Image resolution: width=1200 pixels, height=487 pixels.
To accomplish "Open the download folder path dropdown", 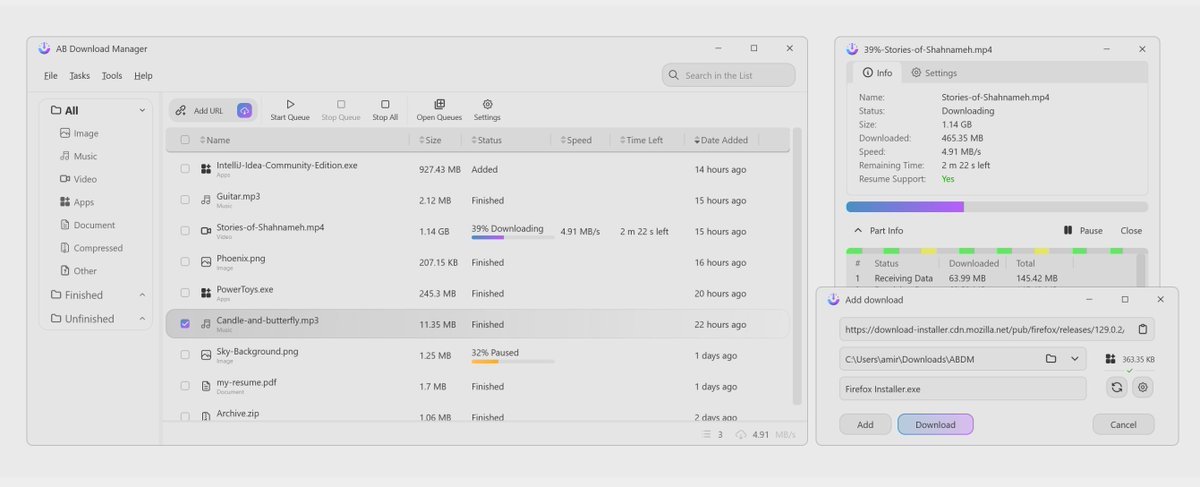I will (x=1075, y=358).
